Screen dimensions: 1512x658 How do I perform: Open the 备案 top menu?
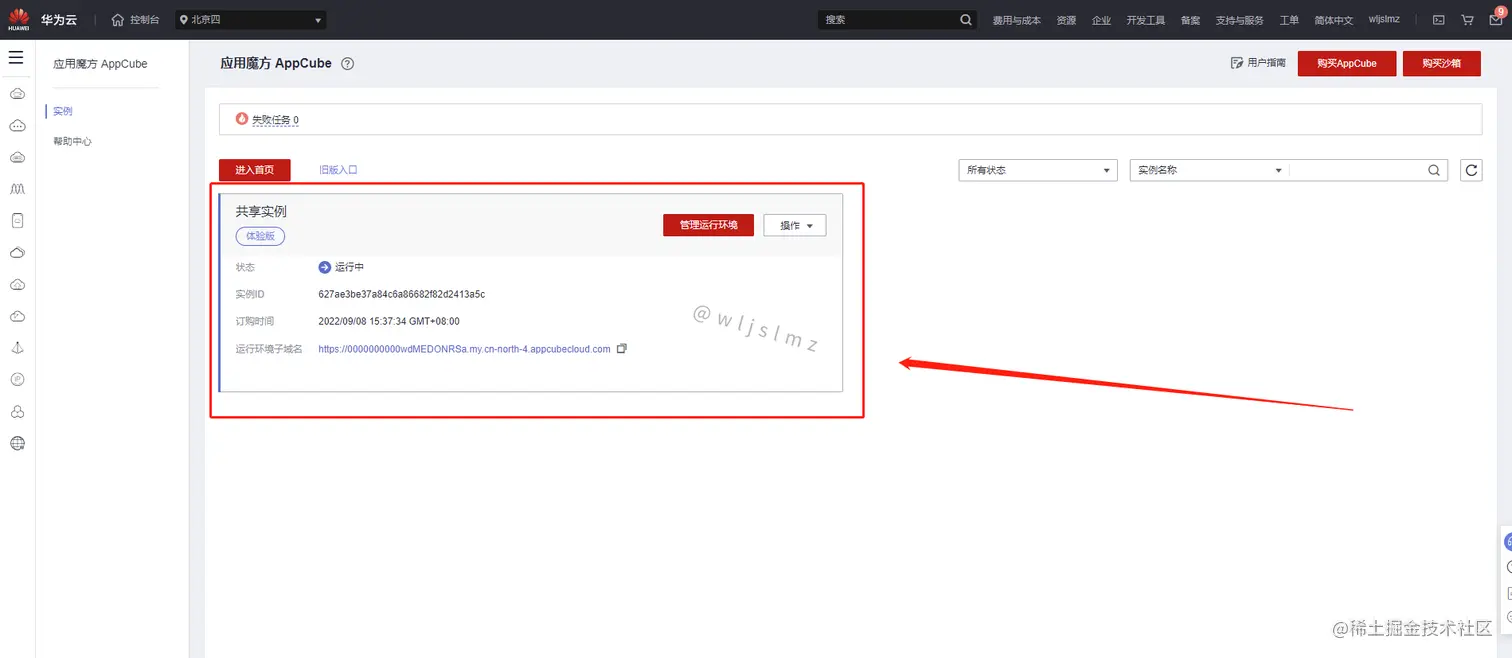click(1190, 20)
